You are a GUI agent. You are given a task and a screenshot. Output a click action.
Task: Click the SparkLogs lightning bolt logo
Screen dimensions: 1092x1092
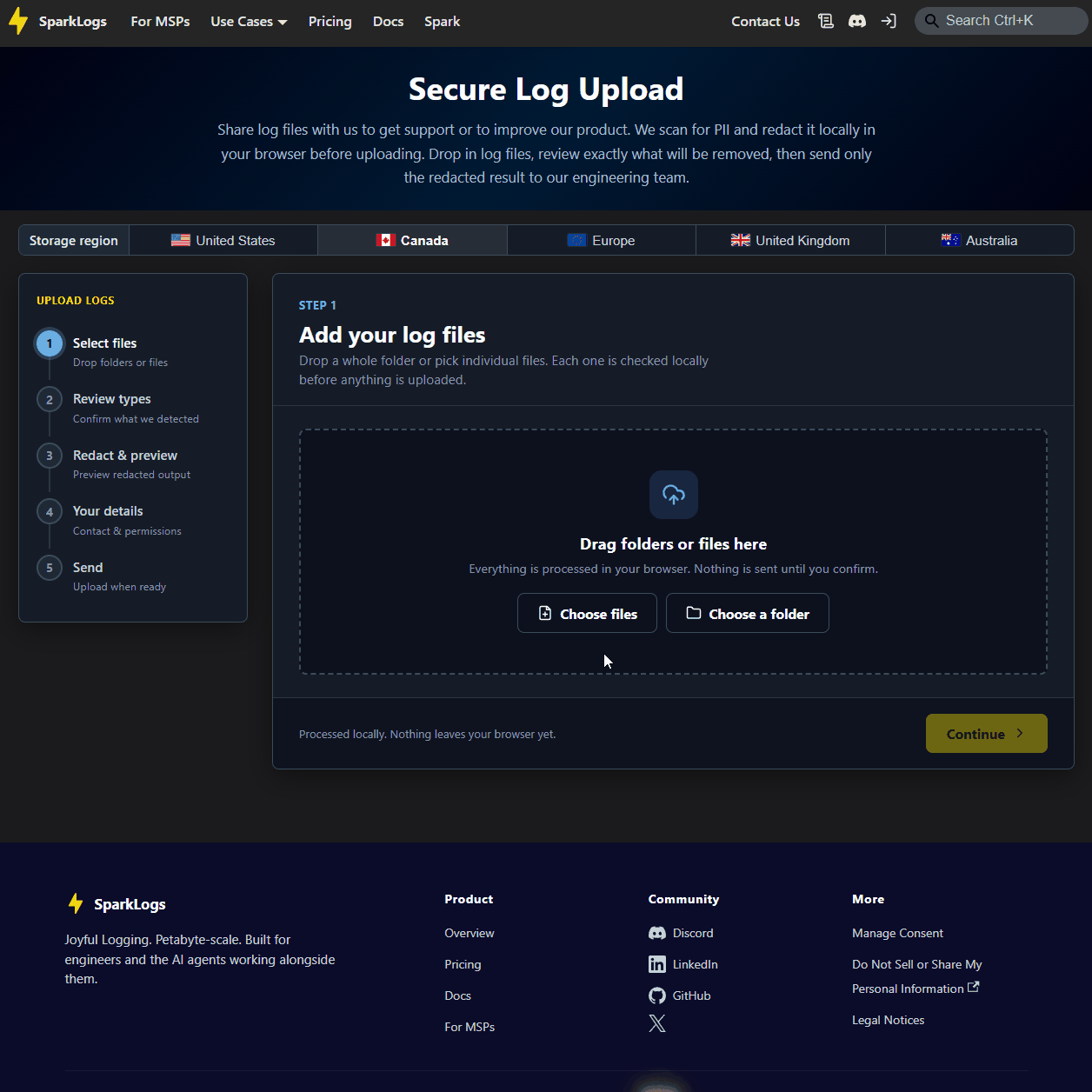(x=17, y=21)
